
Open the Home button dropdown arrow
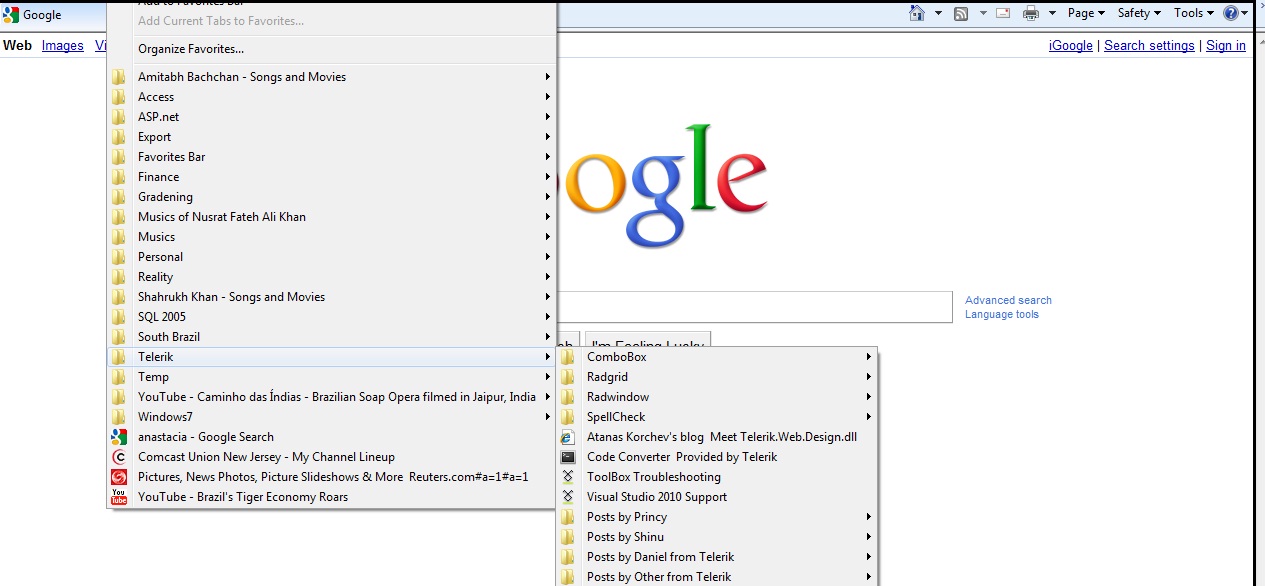[938, 13]
